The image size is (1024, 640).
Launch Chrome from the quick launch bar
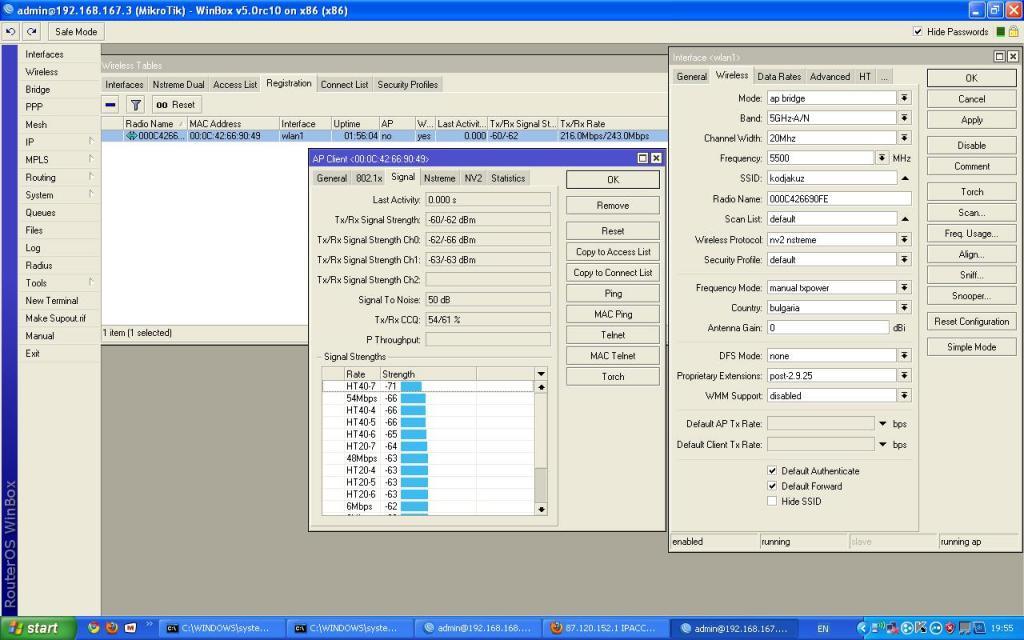94,628
